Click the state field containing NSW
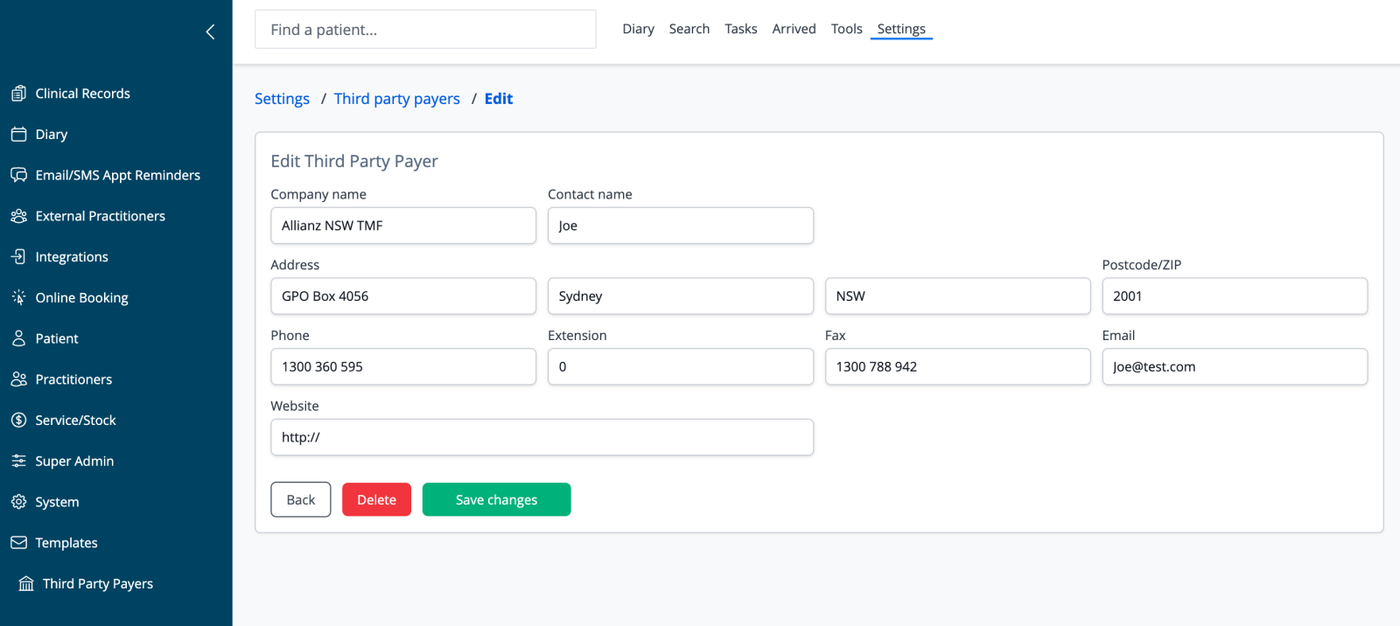This screenshot has width=1400, height=626. (x=958, y=296)
